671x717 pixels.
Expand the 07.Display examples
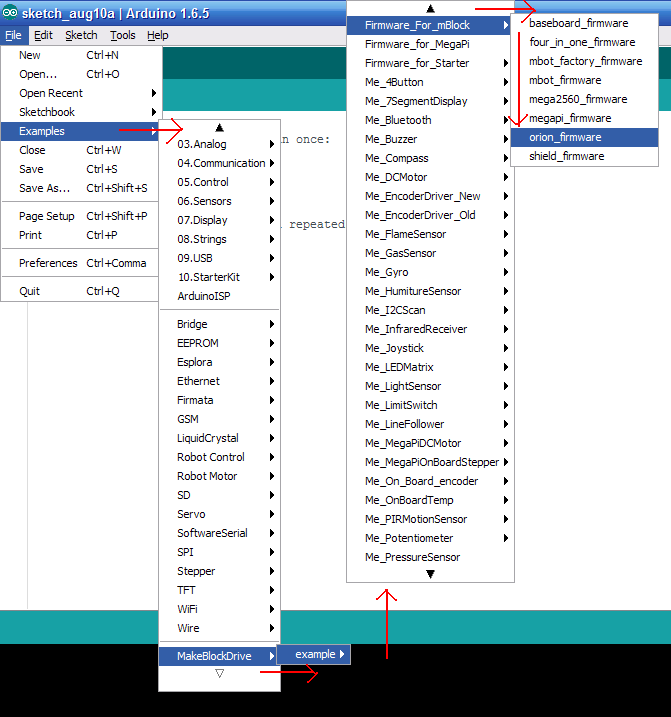click(220, 220)
